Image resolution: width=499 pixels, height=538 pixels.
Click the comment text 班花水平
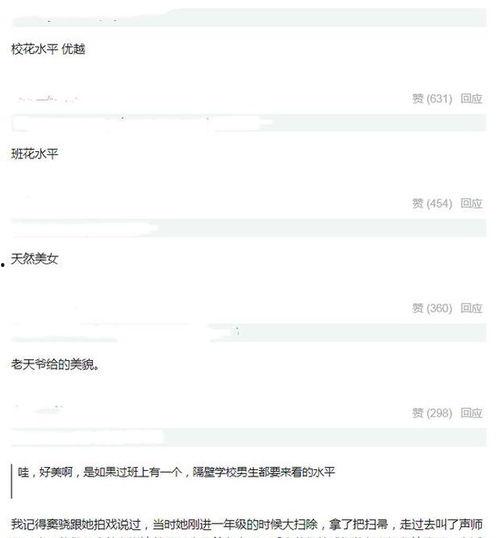34,154
